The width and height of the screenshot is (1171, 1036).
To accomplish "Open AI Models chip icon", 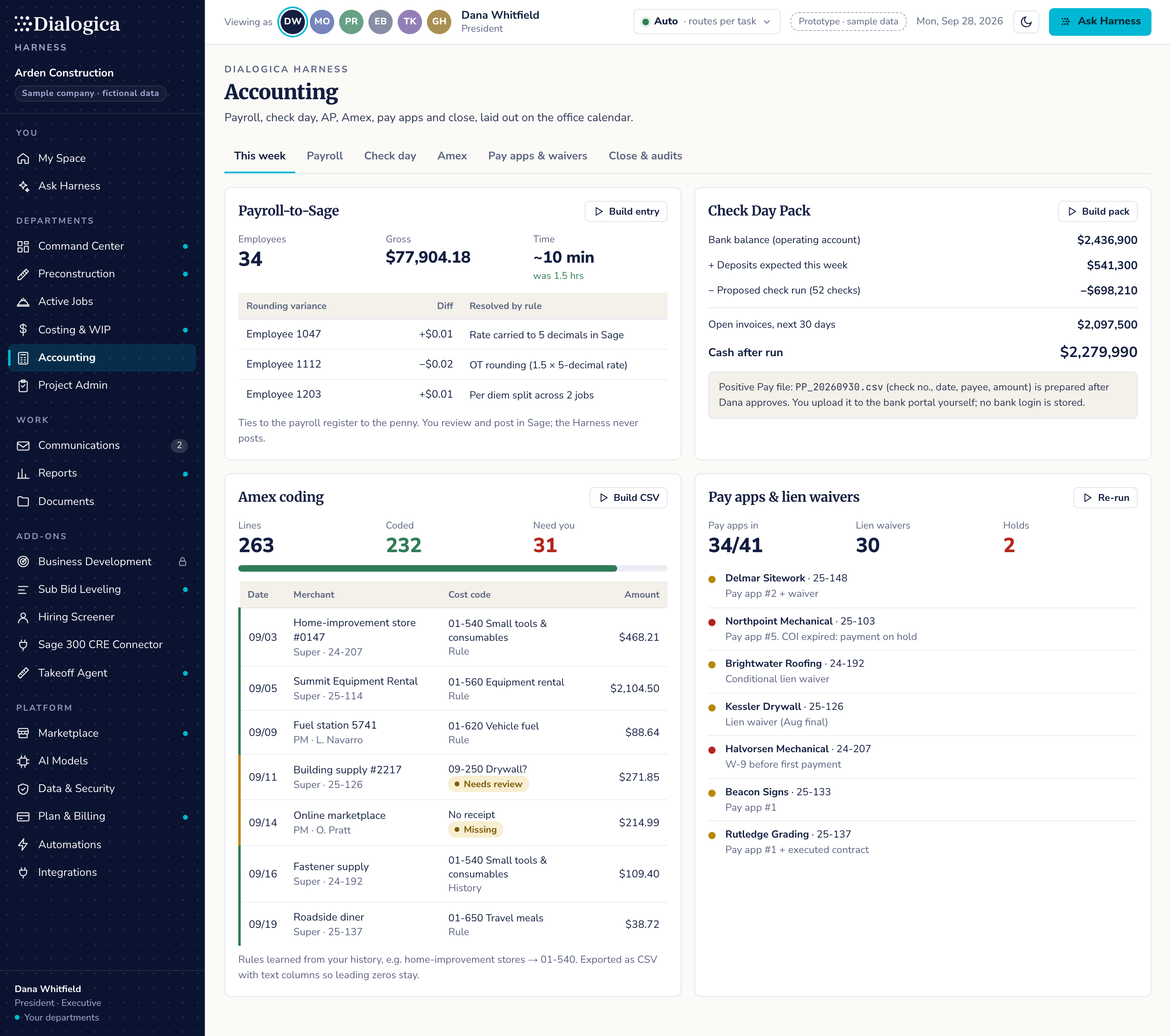I will [x=23, y=761].
